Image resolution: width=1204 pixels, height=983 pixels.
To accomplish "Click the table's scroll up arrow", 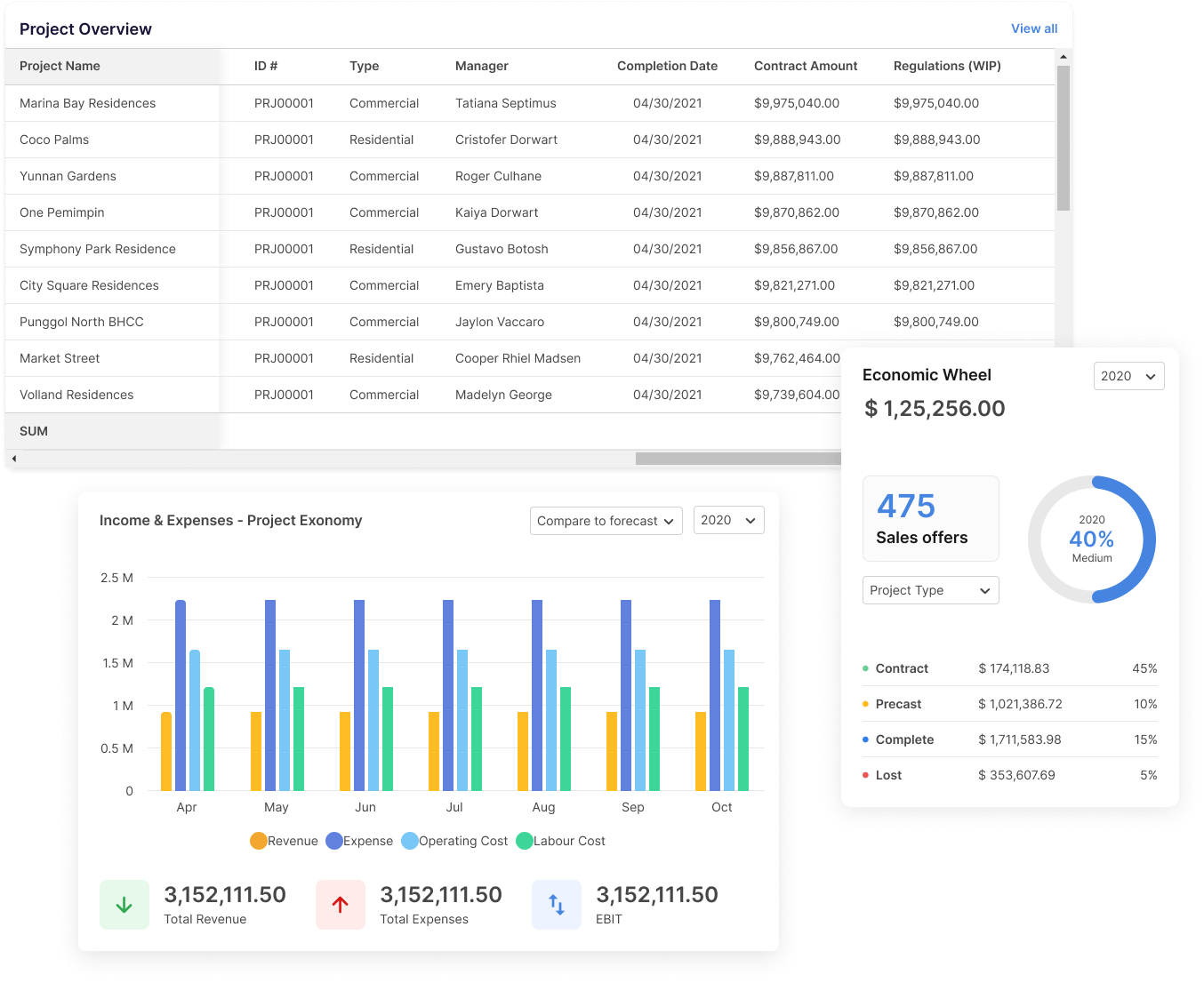I will coord(1063,57).
